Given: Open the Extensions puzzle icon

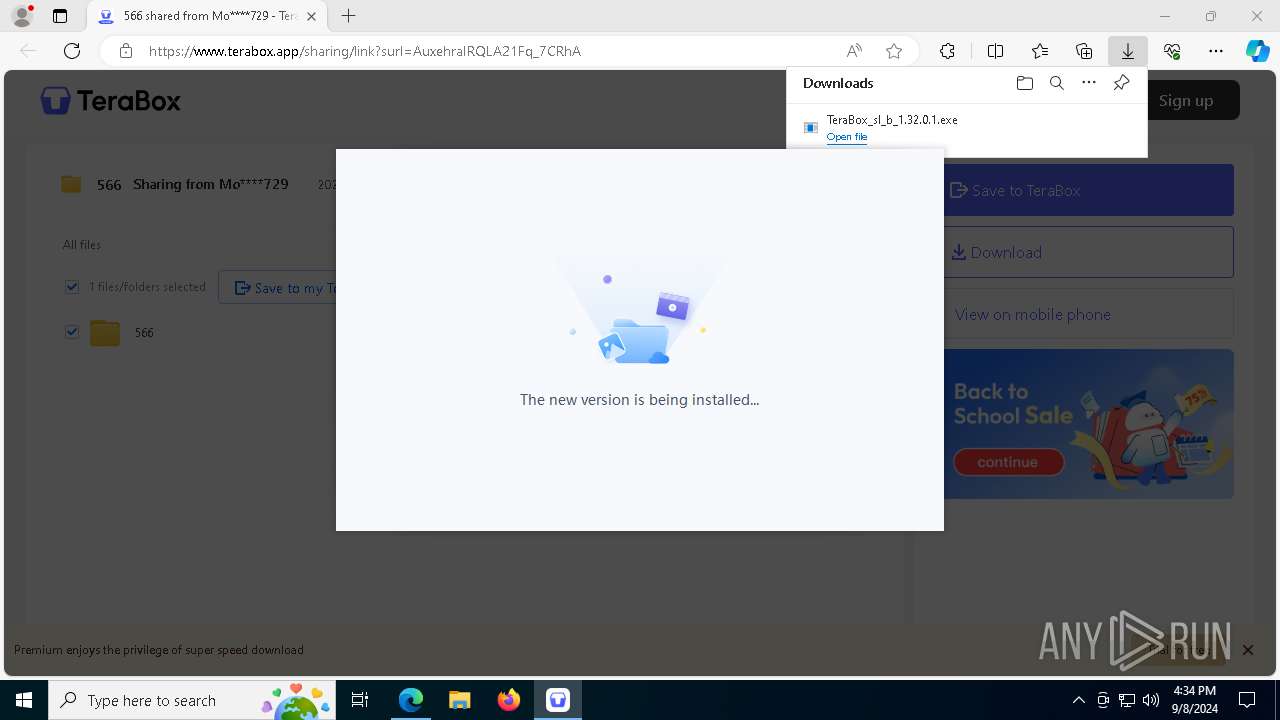Looking at the screenshot, I should [x=947, y=51].
